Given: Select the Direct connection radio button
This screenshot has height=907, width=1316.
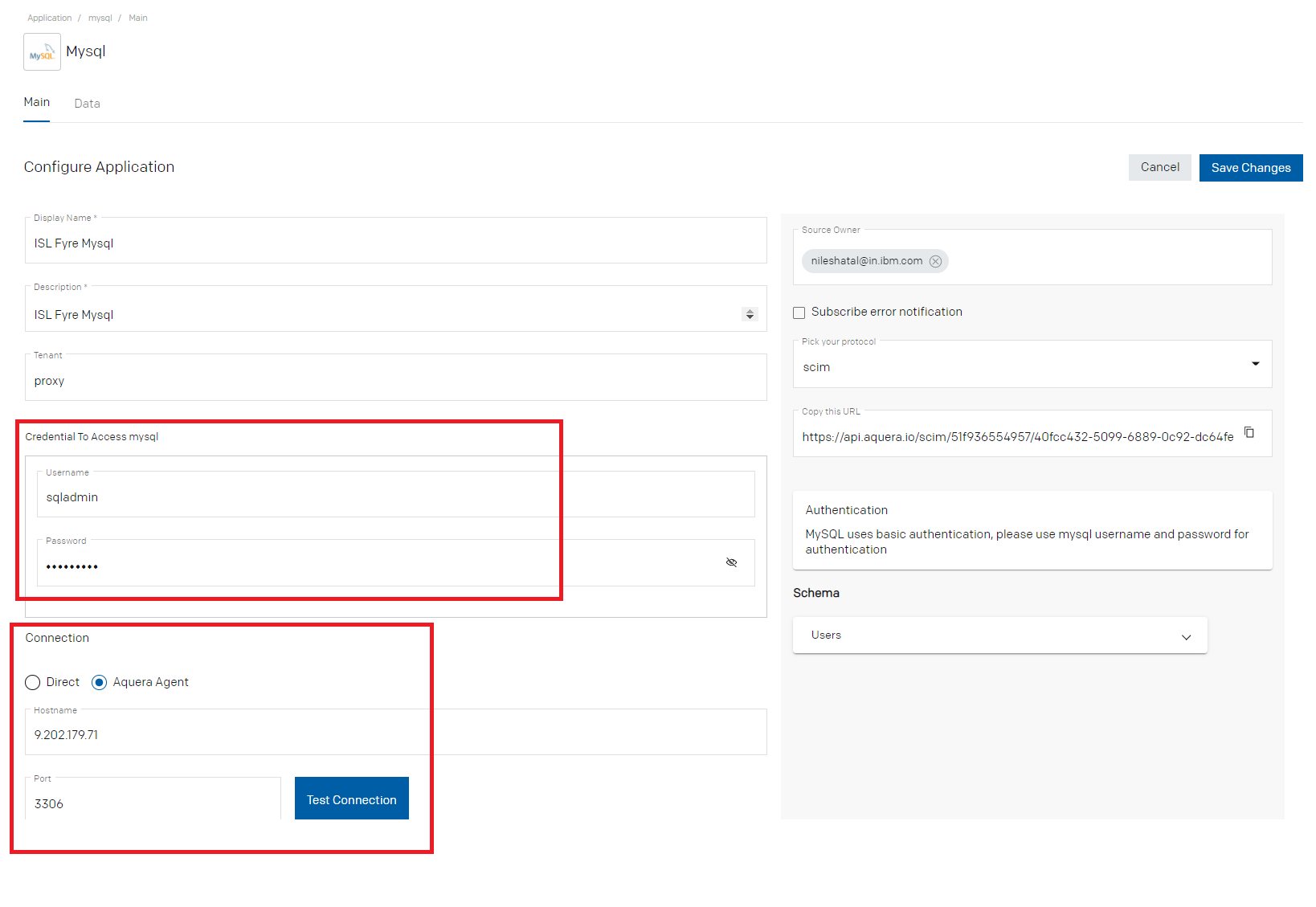Looking at the screenshot, I should tap(32, 682).
